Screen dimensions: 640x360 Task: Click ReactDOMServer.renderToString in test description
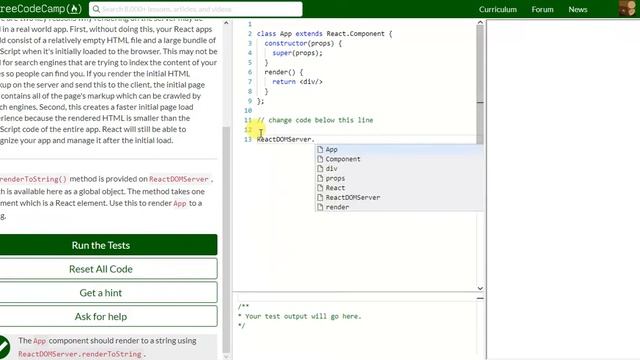(x=80, y=354)
